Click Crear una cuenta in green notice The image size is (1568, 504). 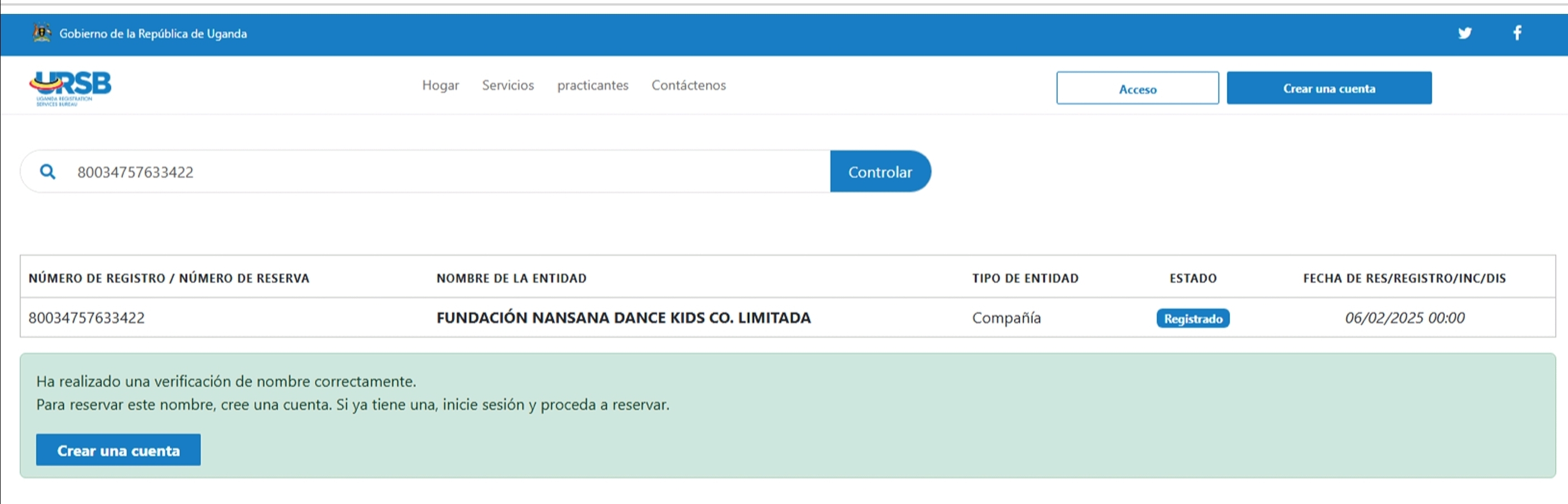118,451
